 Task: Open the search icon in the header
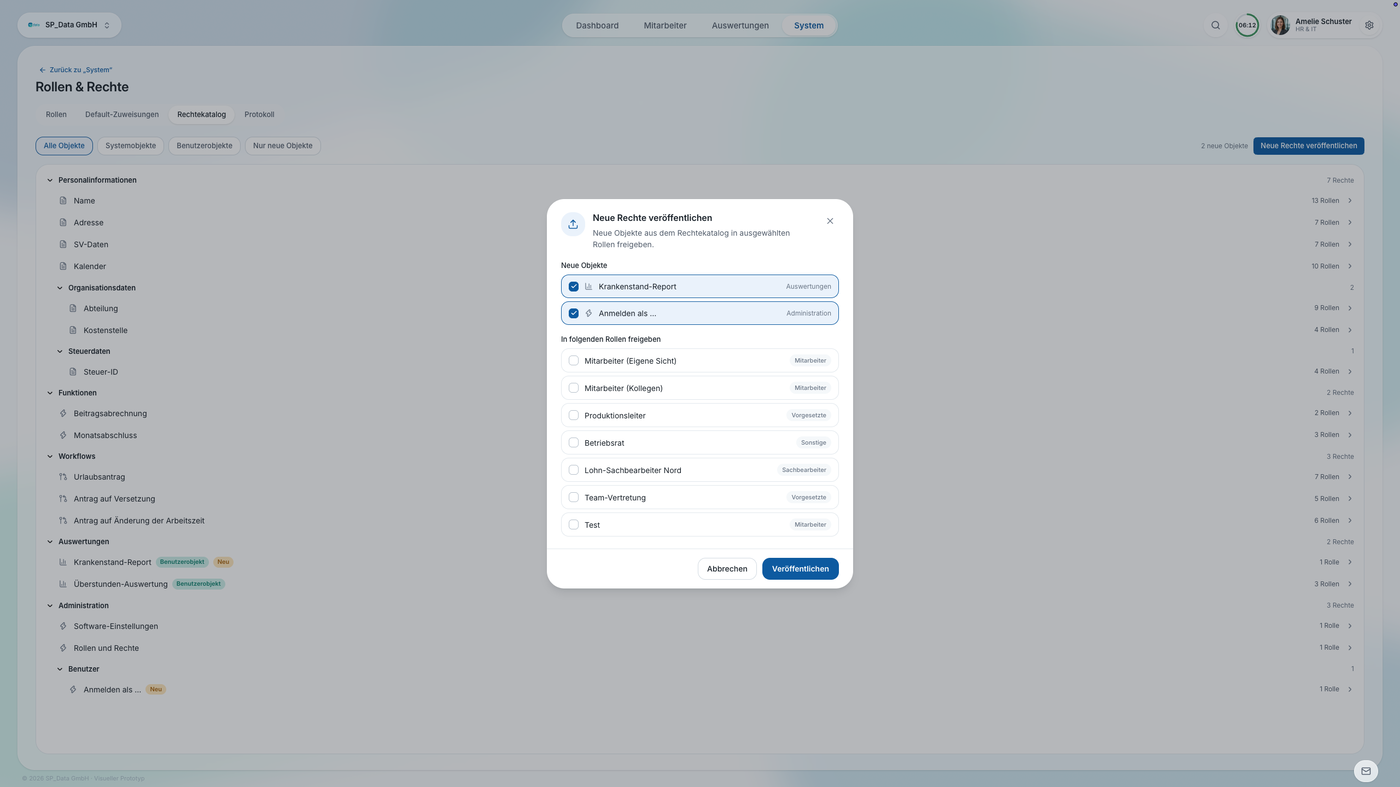coord(1215,25)
